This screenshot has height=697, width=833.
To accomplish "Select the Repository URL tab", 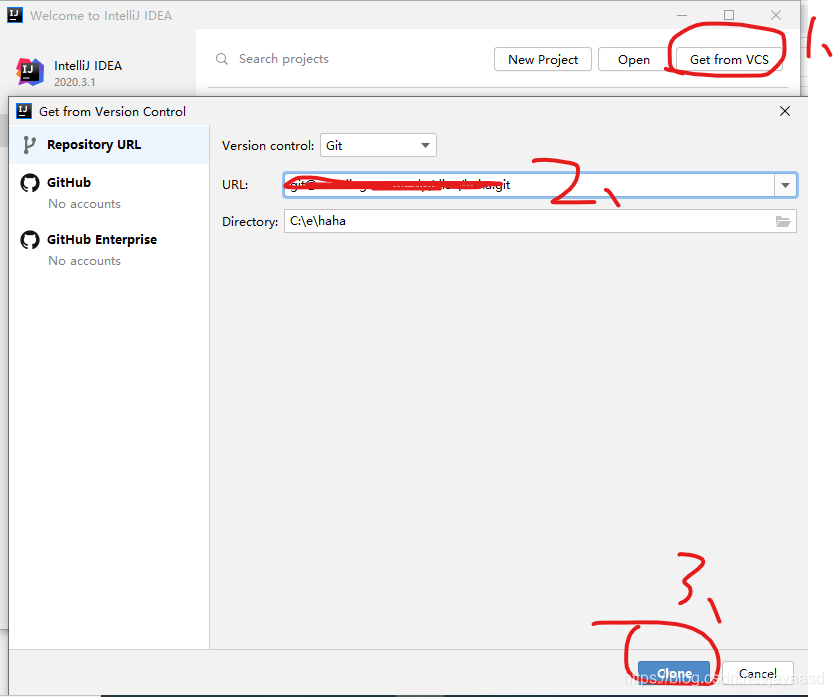I will pos(109,144).
